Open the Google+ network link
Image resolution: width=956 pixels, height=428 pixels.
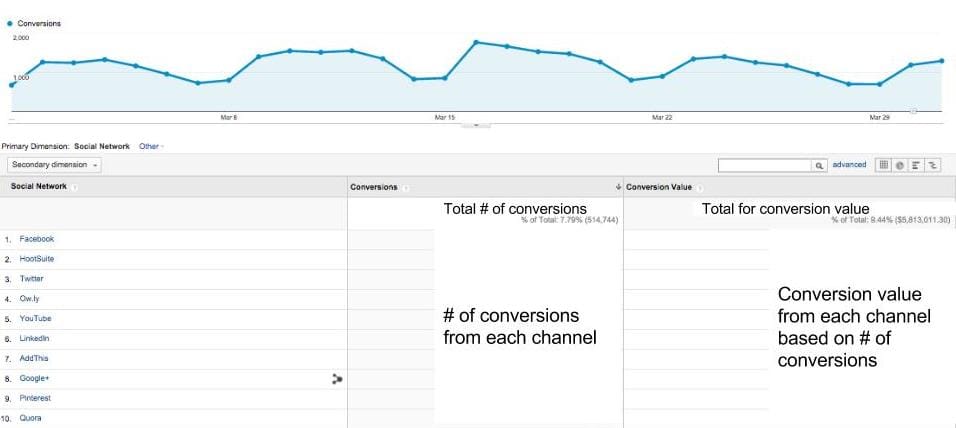tap(34, 379)
